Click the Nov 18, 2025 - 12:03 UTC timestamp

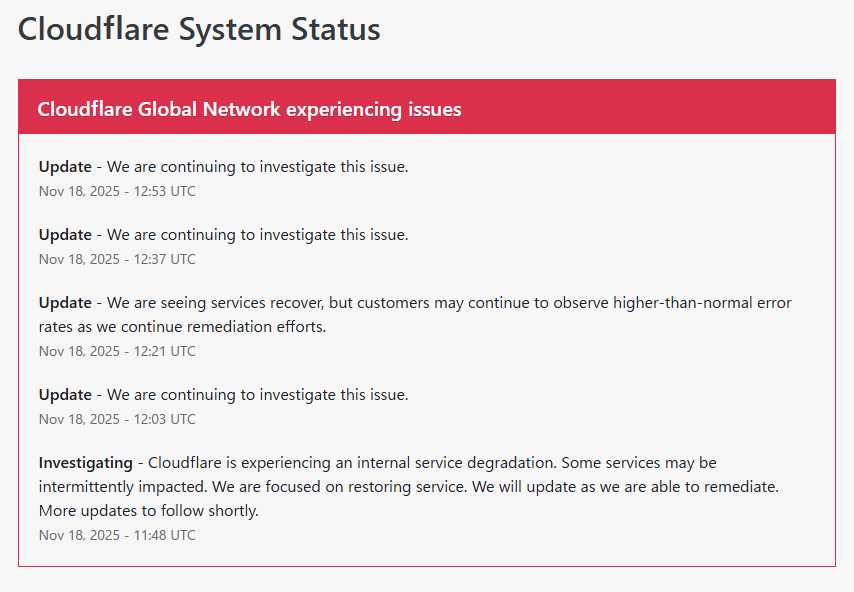pos(117,419)
